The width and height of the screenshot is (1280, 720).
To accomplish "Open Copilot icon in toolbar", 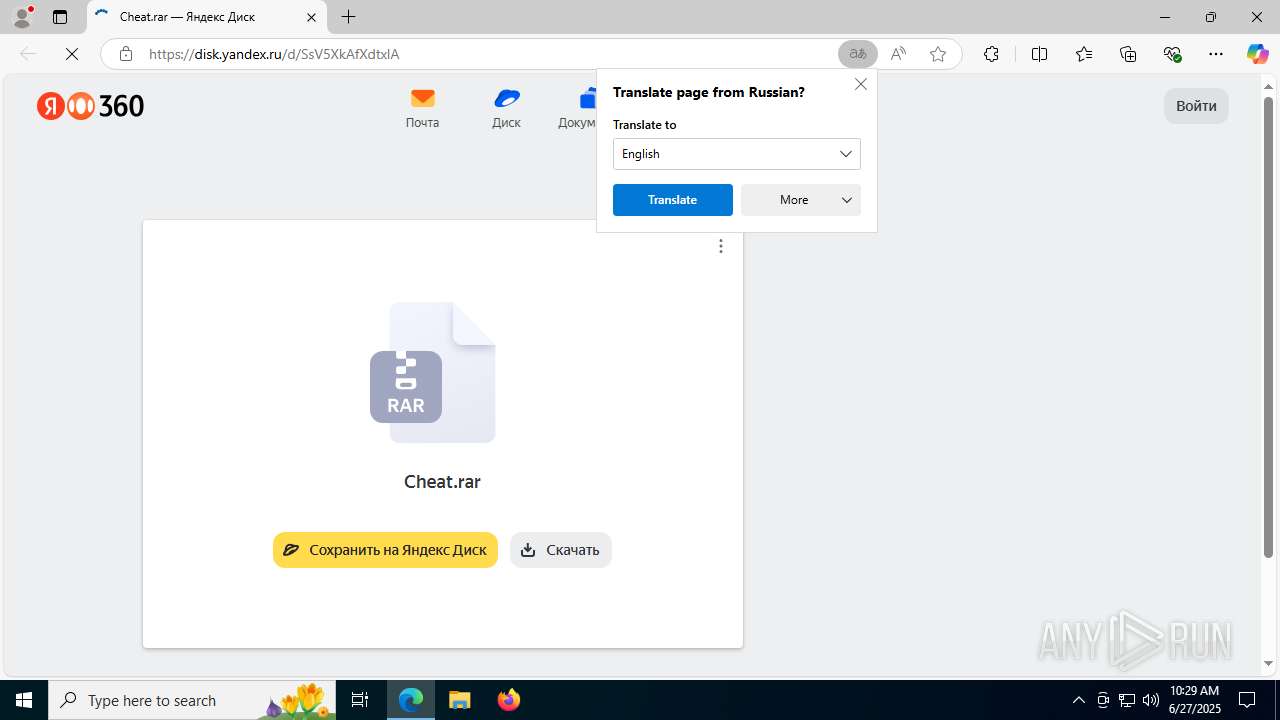I will pos(1258,54).
